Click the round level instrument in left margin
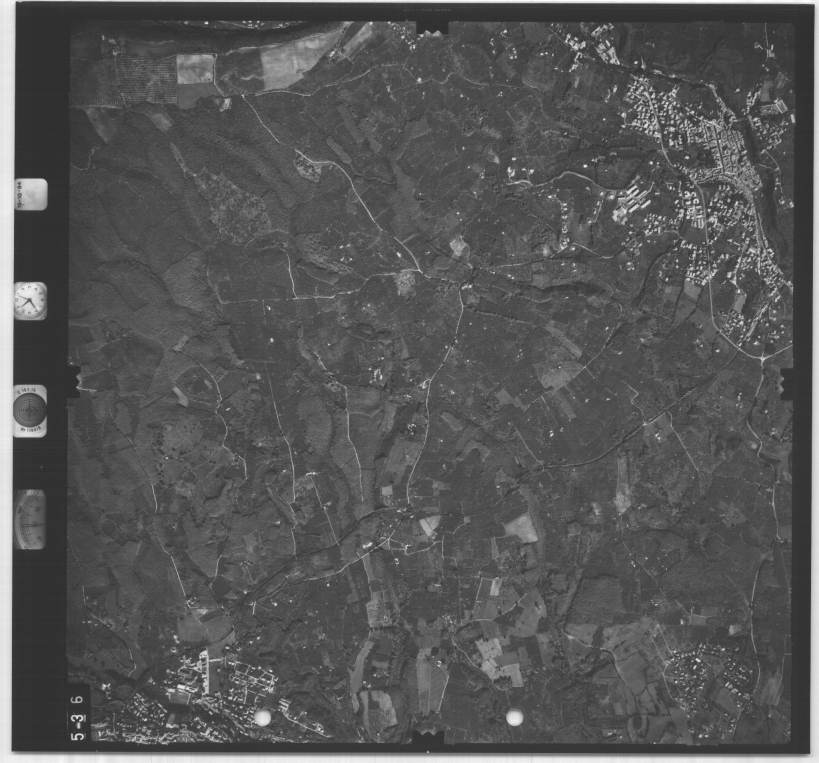The width and height of the screenshot is (819, 763). (x=30, y=410)
